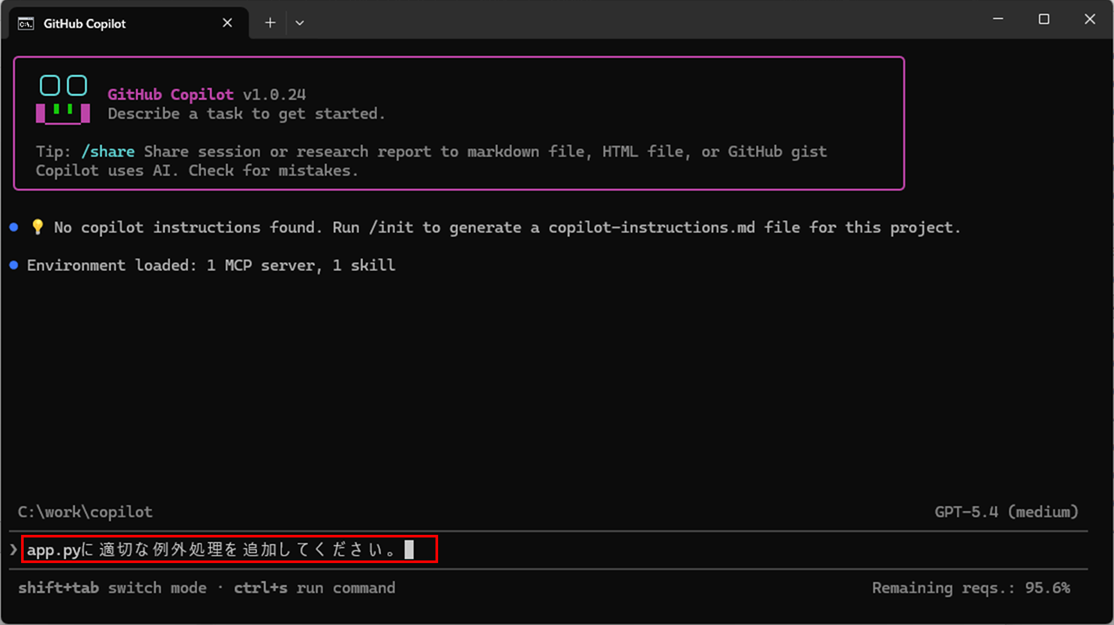The width and height of the screenshot is (1114, 625).
Task: Click the GPT-5.4 (medium) model label
Action: click(1006, 512)
